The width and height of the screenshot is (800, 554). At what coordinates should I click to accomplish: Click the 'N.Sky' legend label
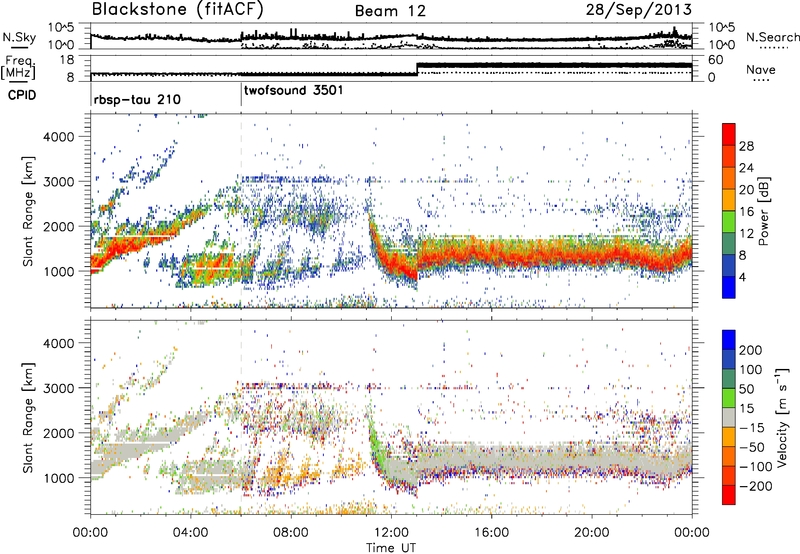point(19,37)
